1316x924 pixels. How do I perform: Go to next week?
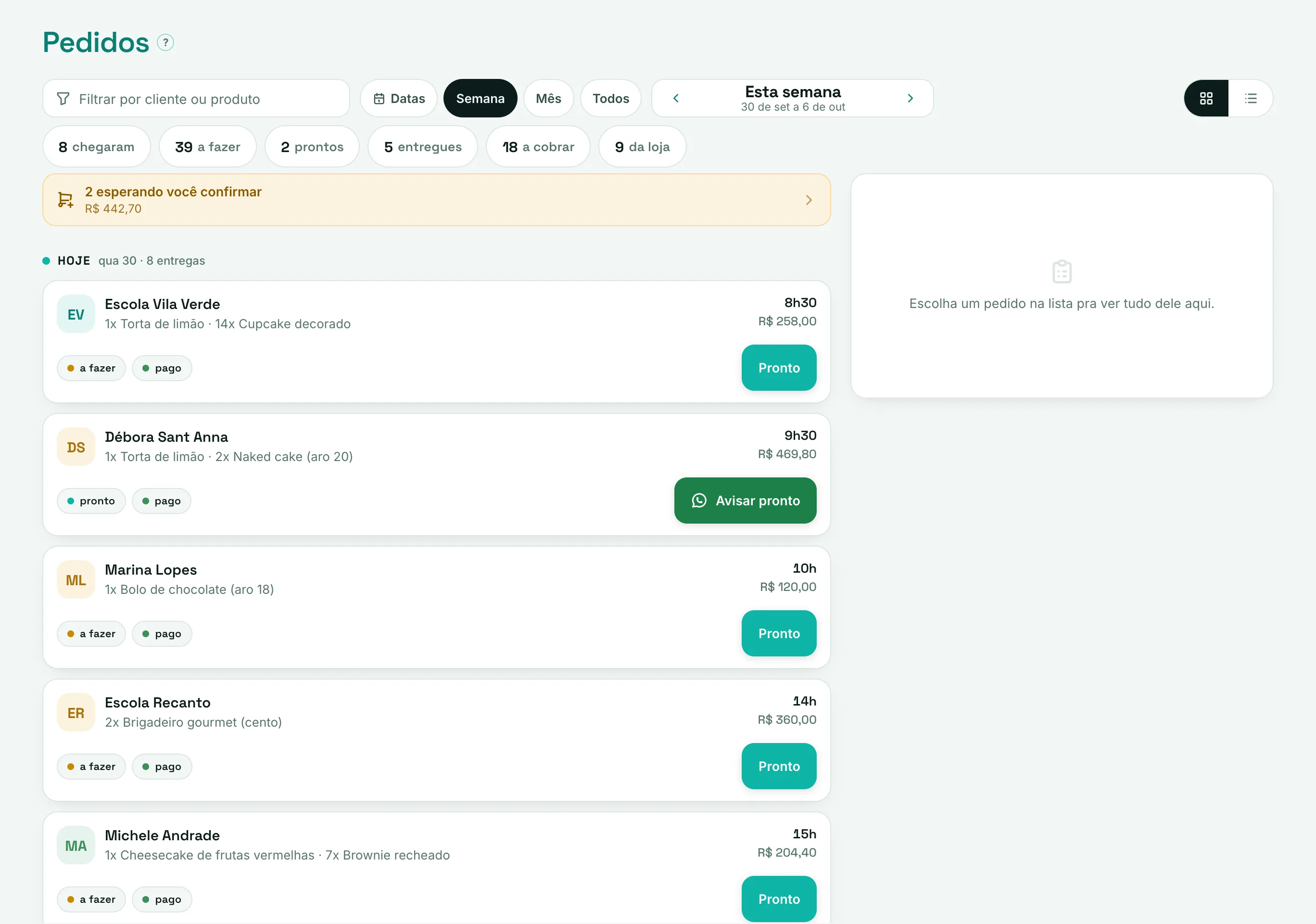point(910,98)
